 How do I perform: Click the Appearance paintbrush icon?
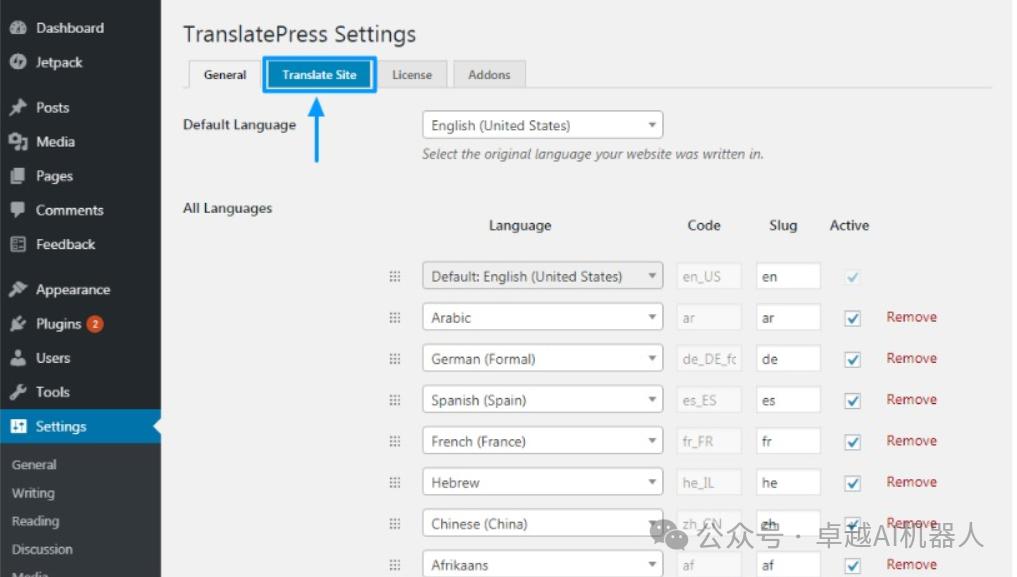coord(18,289)
